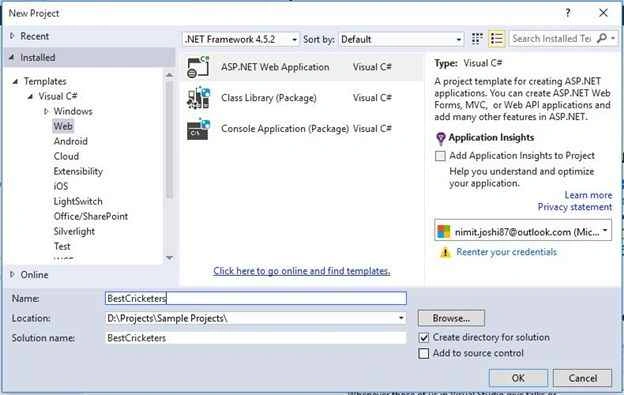Open the Learn more link

point(588,195)
